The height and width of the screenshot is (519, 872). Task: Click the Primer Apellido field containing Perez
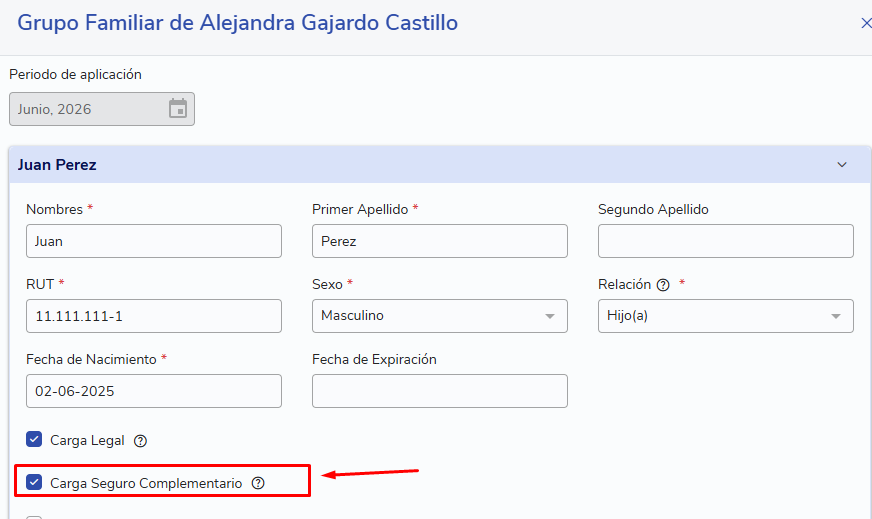coord(439,241)
